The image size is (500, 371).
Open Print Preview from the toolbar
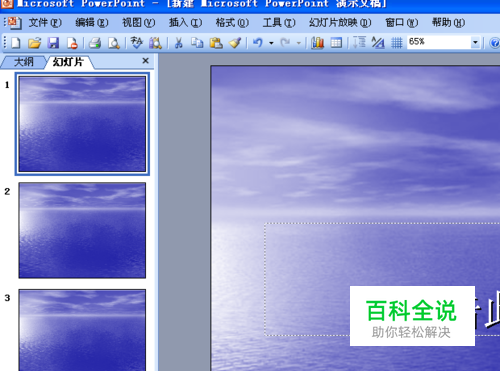[114, 43]
